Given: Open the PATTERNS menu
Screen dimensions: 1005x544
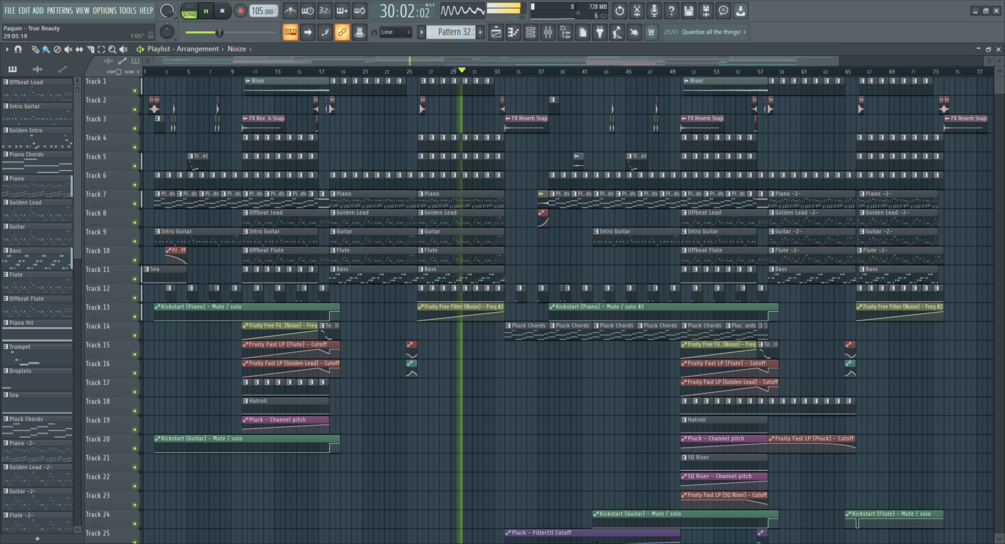Looking at the screenshot, I should (60, 10).
